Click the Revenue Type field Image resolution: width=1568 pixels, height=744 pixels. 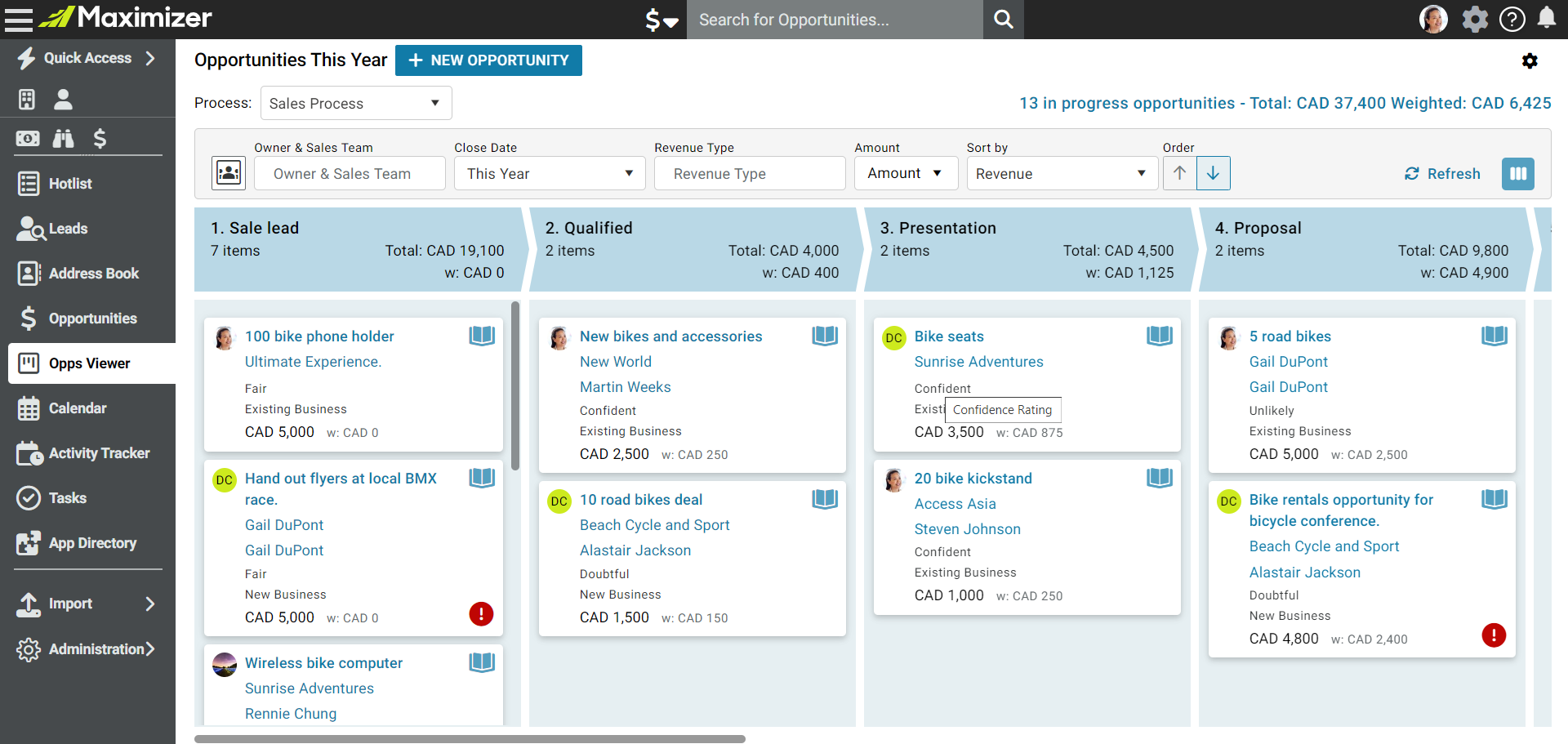pos(750,173)
